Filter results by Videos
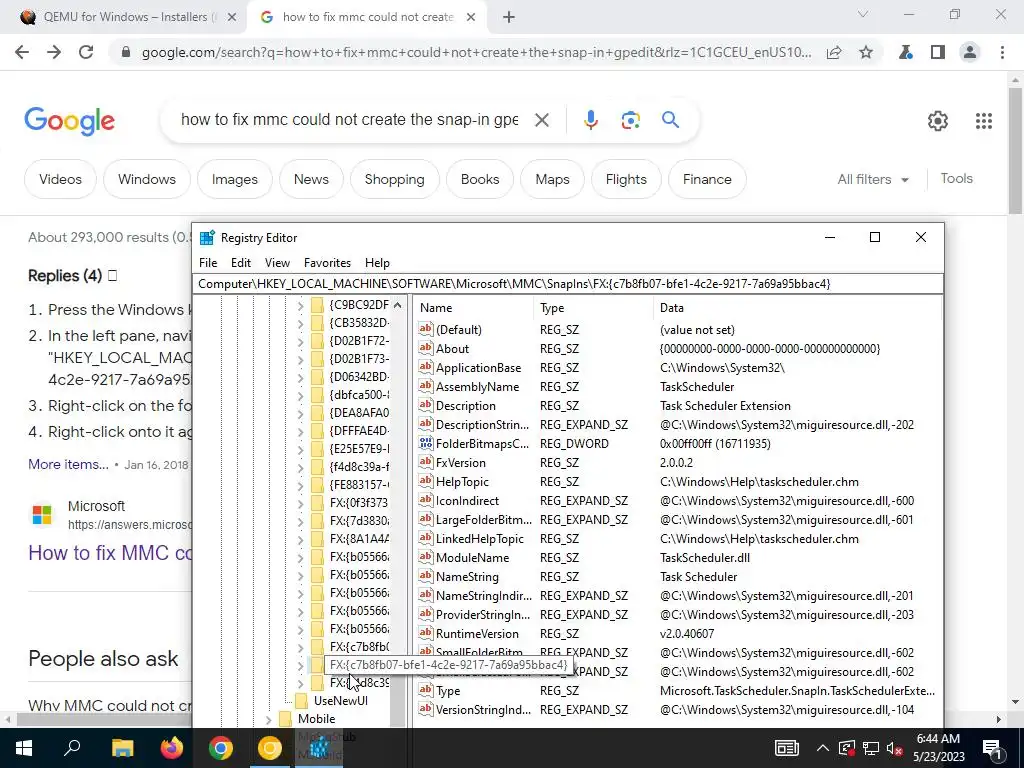1024x768 pixels. coord(60,179)
